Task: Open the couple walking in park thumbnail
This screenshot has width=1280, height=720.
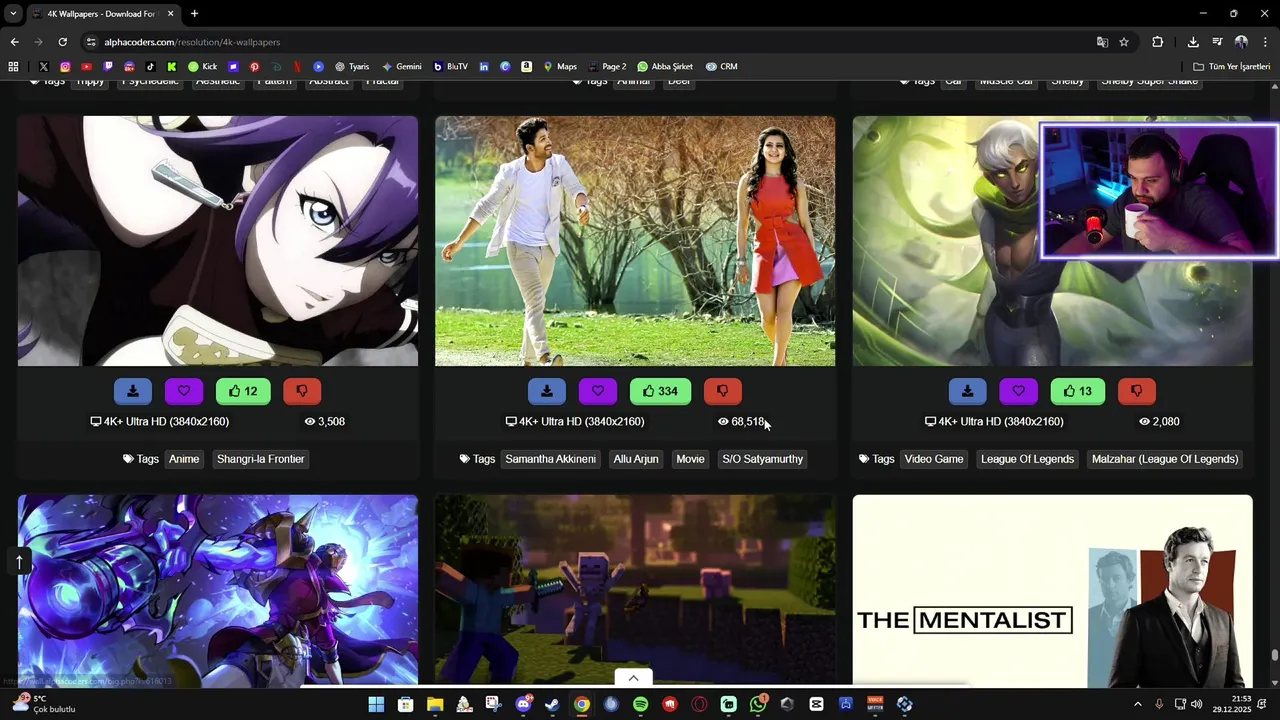Action: point(635,241)
